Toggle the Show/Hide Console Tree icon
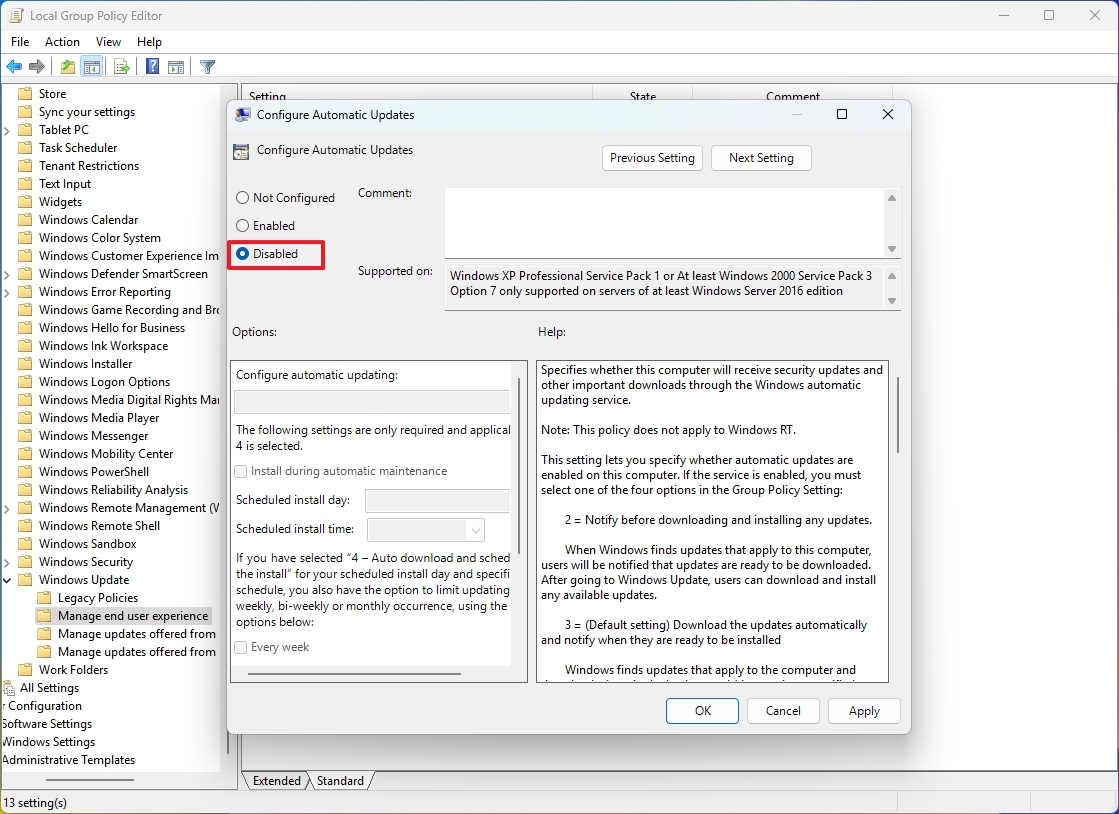Screen dimensions: 1119x814 pos(91,67)
